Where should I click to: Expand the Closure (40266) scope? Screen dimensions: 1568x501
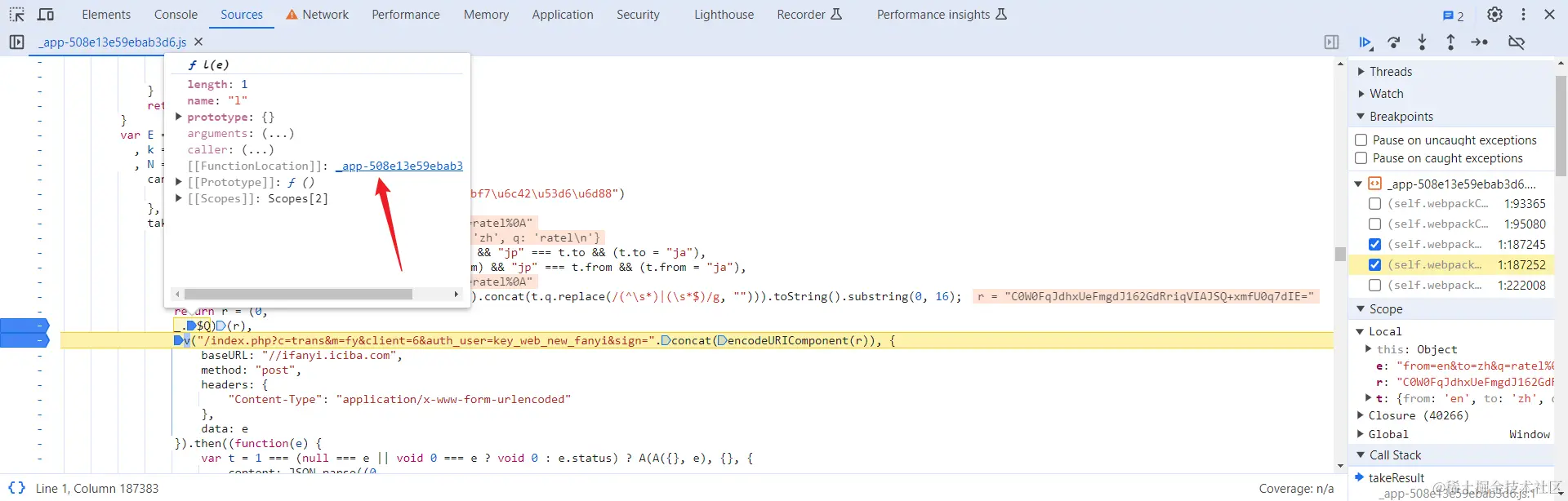click(x=1360, y=415)
